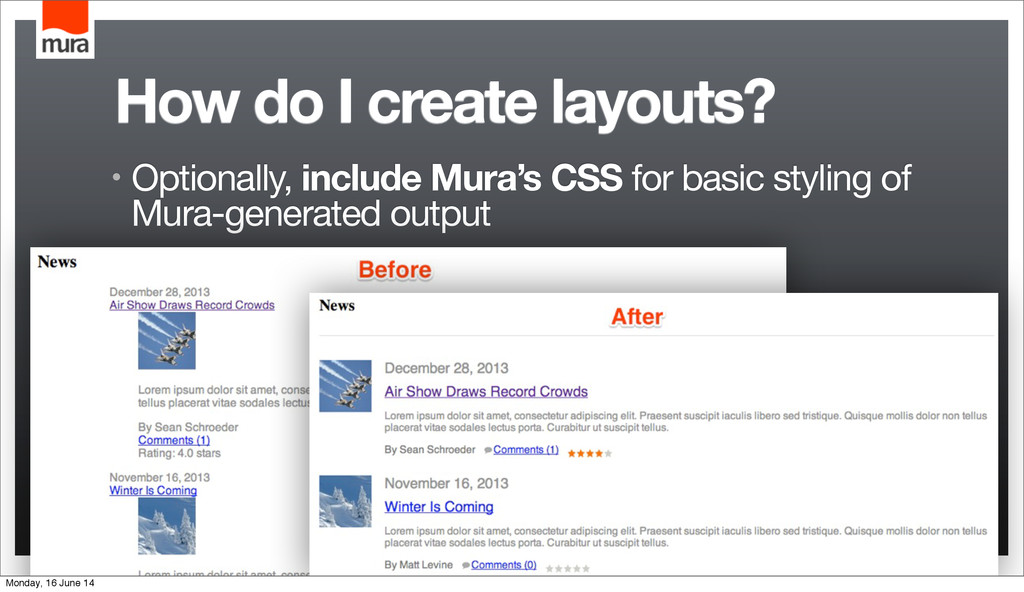Click snowy trees thumbnail in After panel
1024x592 pixels.
(x=345, y=501)
